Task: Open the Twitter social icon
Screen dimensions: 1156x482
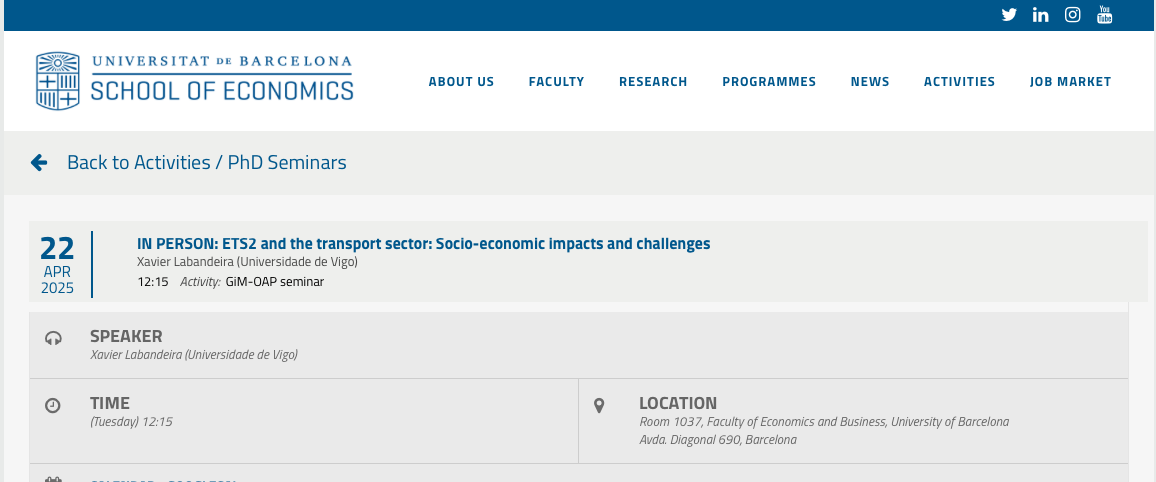Action: [x=1009, y=15]
